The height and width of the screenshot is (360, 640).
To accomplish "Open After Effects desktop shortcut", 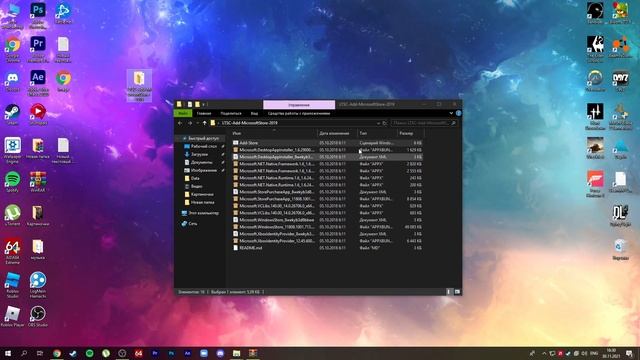I will pos(38,83).
